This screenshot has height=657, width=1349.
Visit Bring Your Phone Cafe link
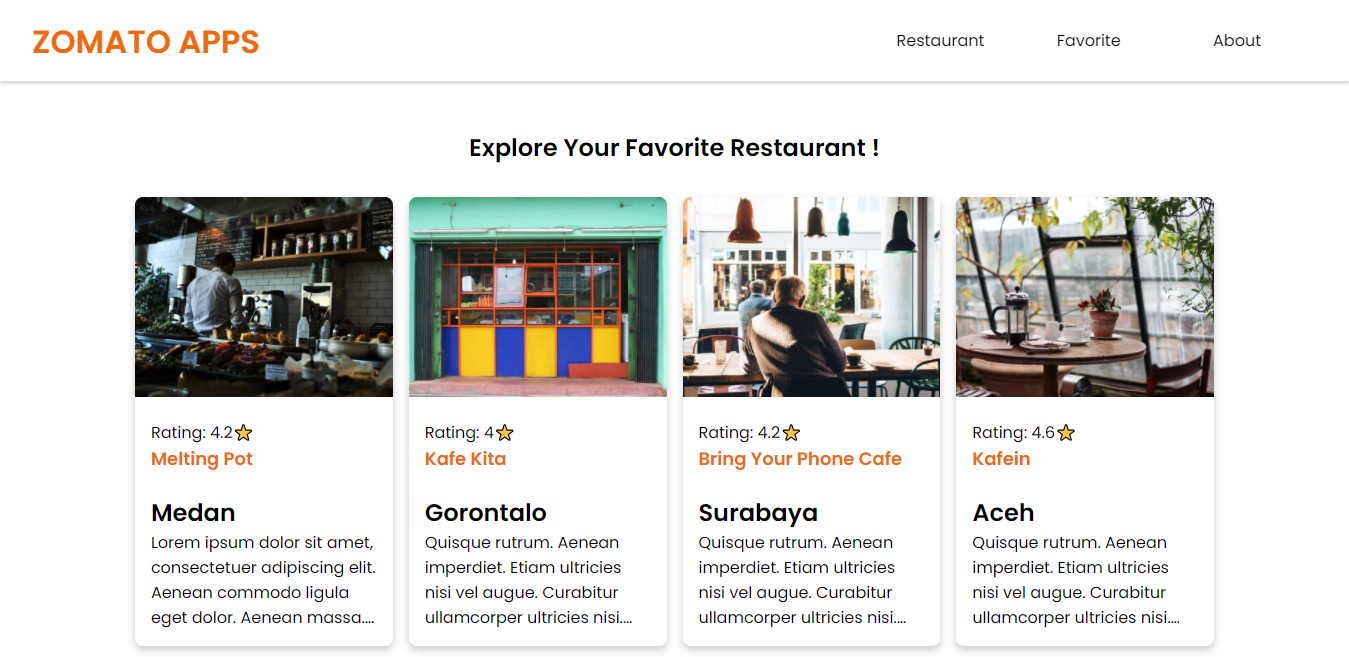tap(800, 459)
